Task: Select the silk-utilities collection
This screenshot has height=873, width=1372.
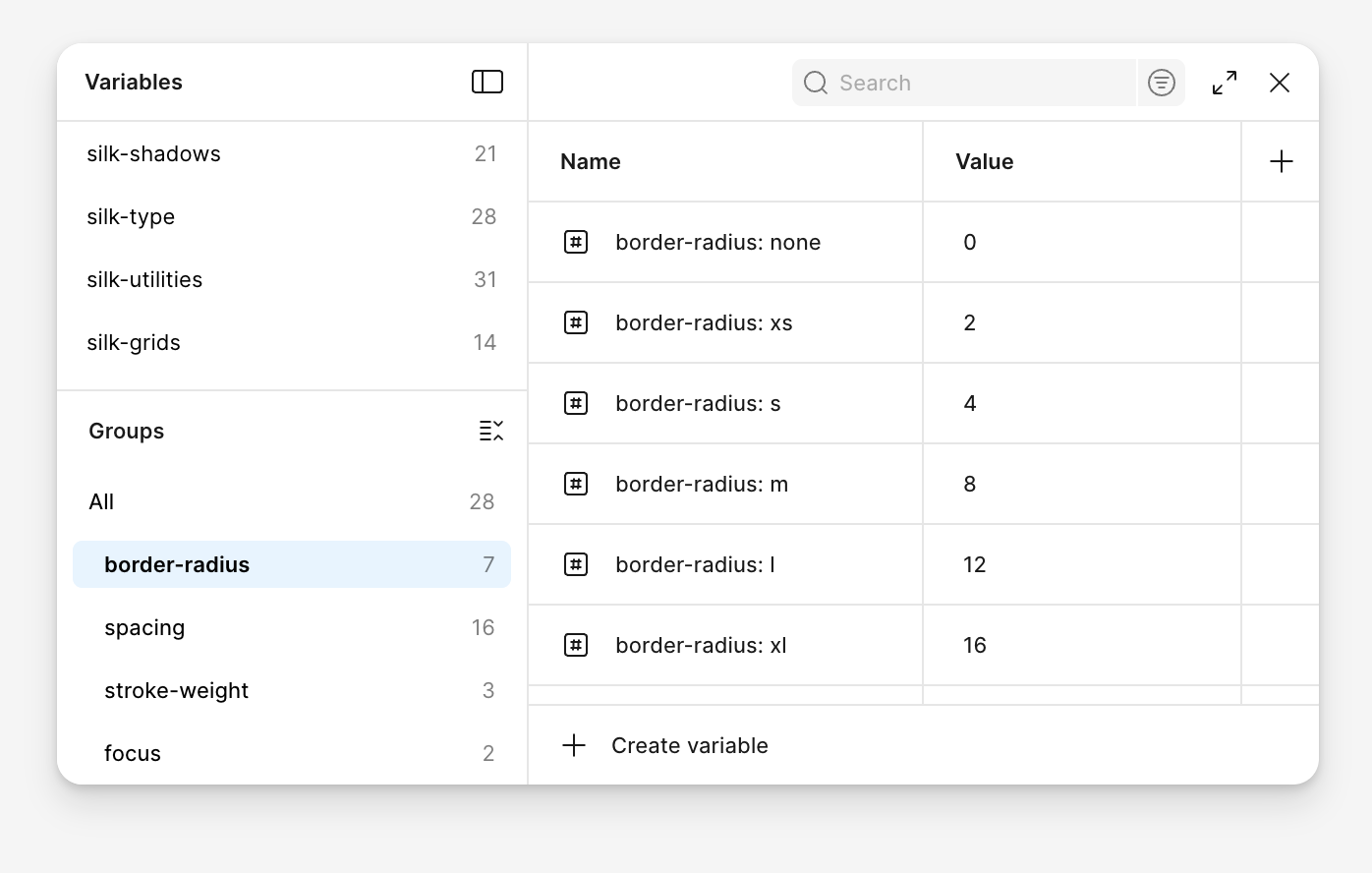Action: click(x=144, y=280)
